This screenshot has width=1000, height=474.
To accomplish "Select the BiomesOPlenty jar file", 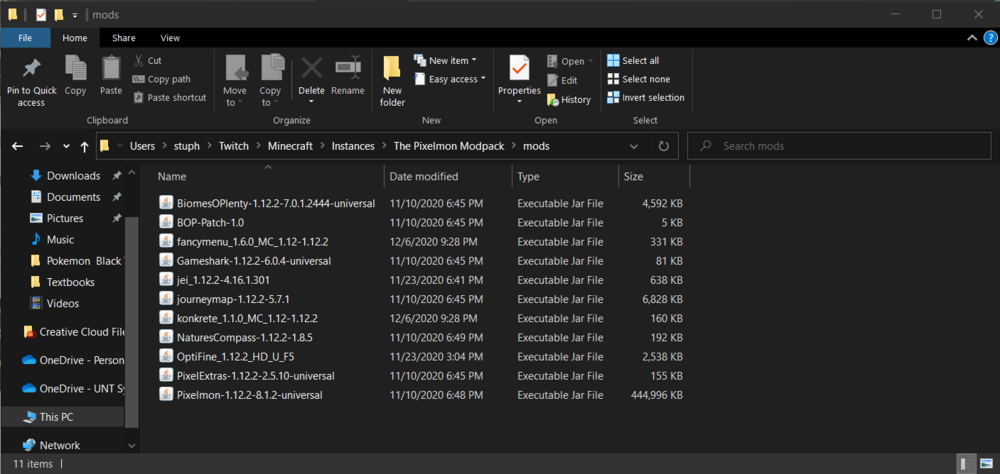I will tap(276, 204).
